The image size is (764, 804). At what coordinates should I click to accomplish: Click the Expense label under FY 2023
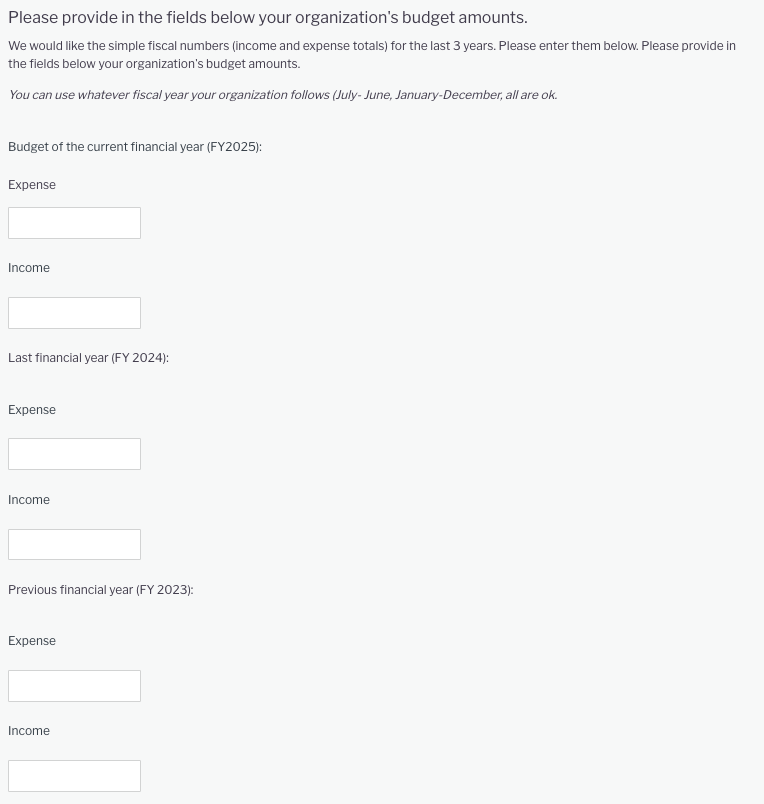click(32, 641)
